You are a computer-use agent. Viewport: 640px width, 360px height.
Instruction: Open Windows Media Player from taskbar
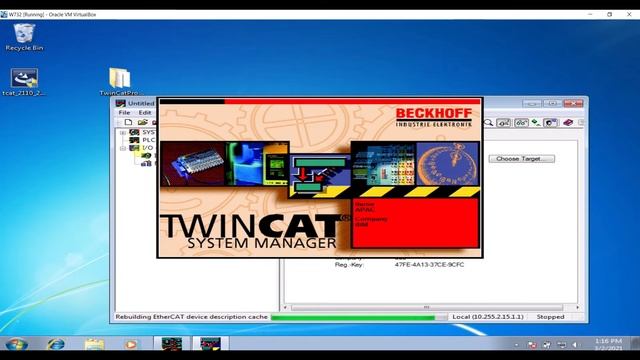pyautogui.click(x=131, y=344)
